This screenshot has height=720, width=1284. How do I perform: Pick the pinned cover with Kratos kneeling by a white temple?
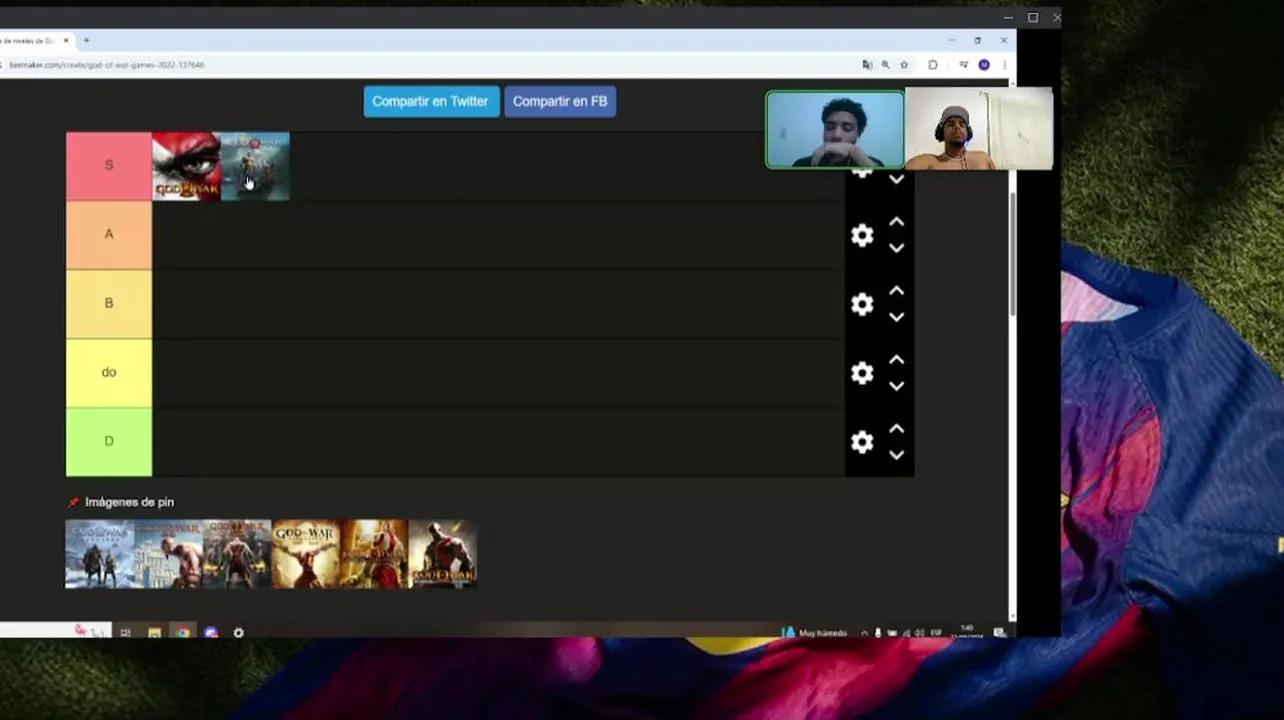168,554
